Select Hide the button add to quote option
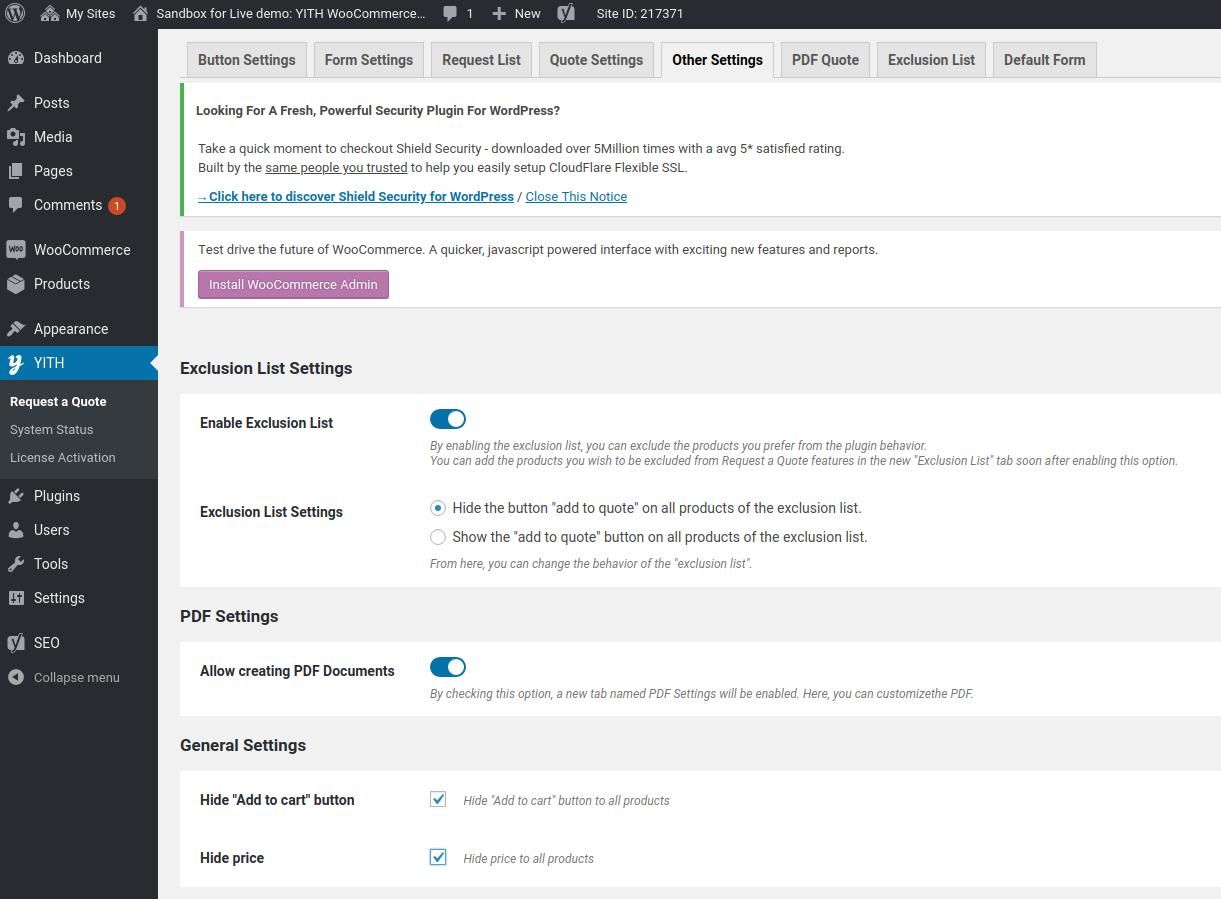1221x899 pixels. (438, 508)
